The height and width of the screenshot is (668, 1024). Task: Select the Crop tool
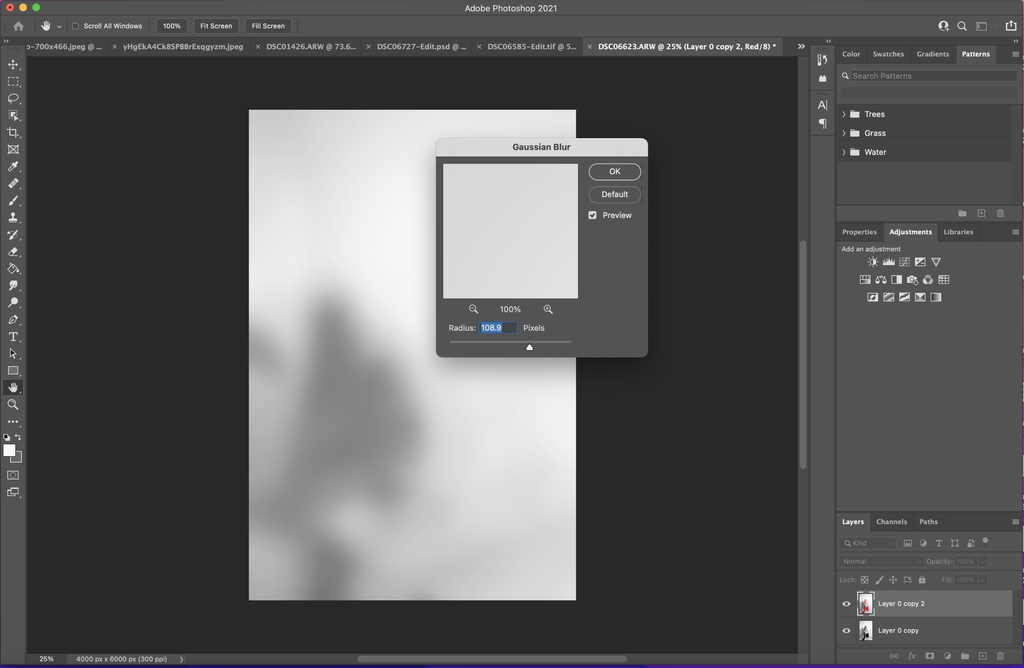[13, 131]
